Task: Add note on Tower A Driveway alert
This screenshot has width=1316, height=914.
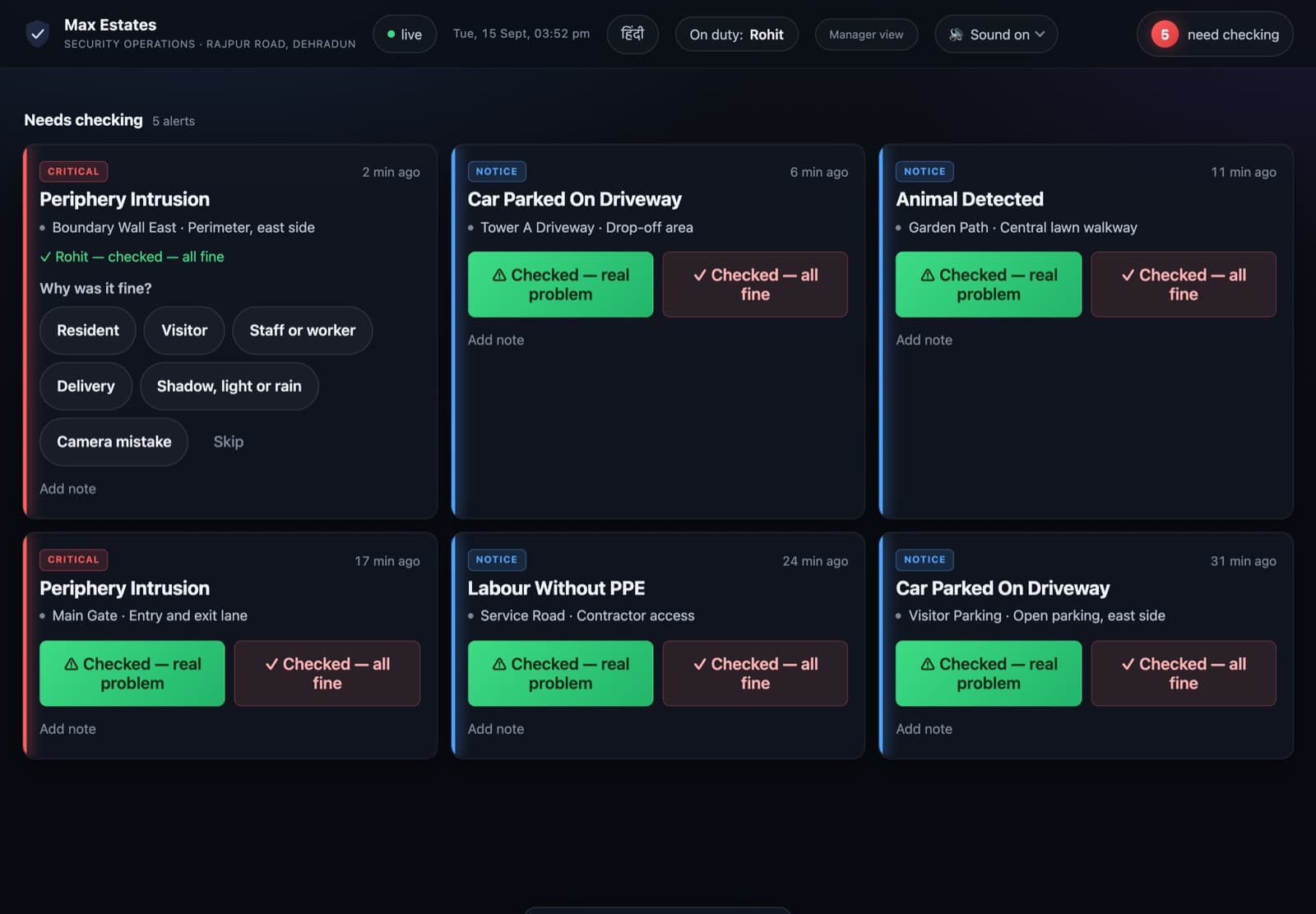Action: click(496, 340)
